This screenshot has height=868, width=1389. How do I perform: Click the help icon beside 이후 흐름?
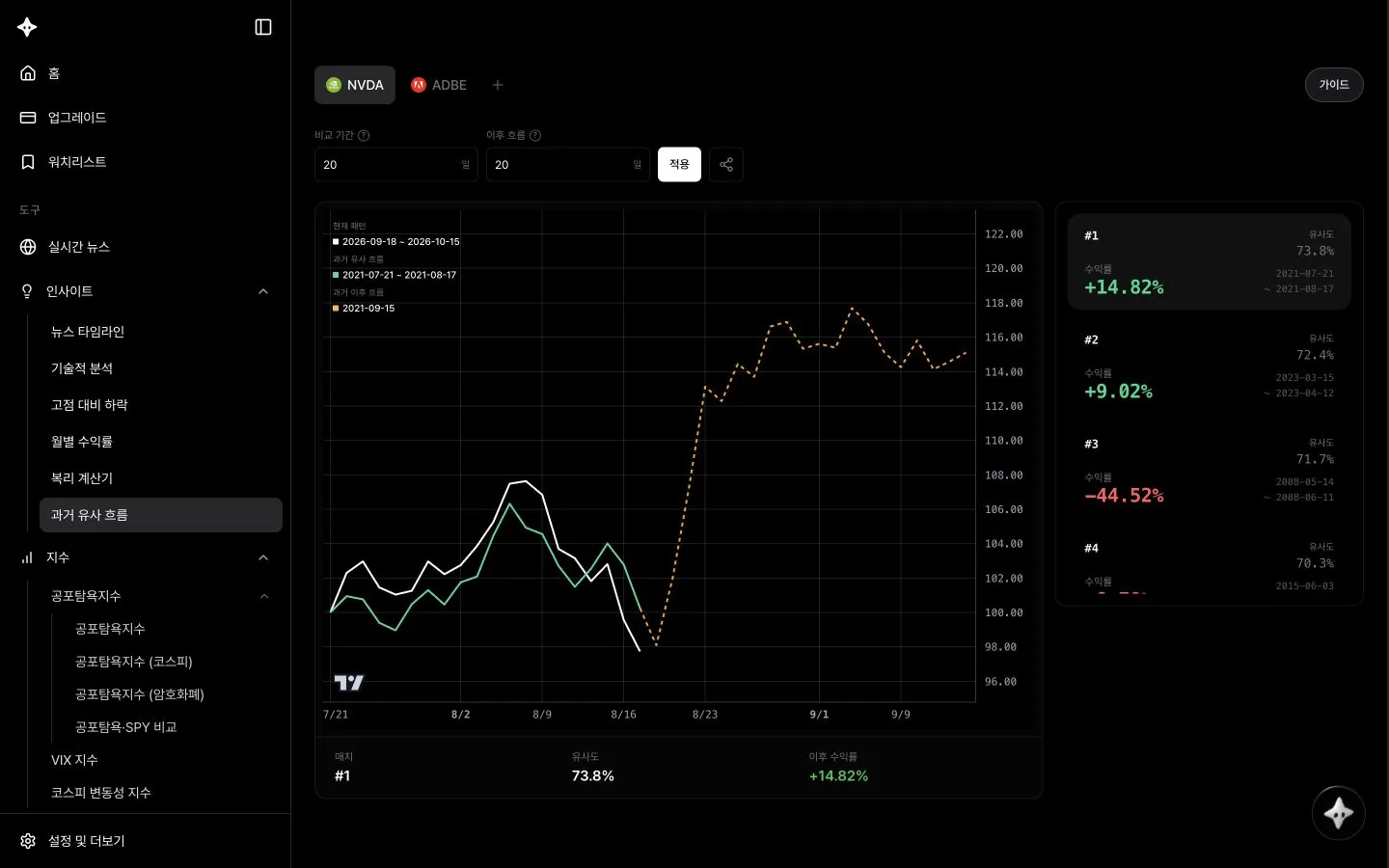535,136
